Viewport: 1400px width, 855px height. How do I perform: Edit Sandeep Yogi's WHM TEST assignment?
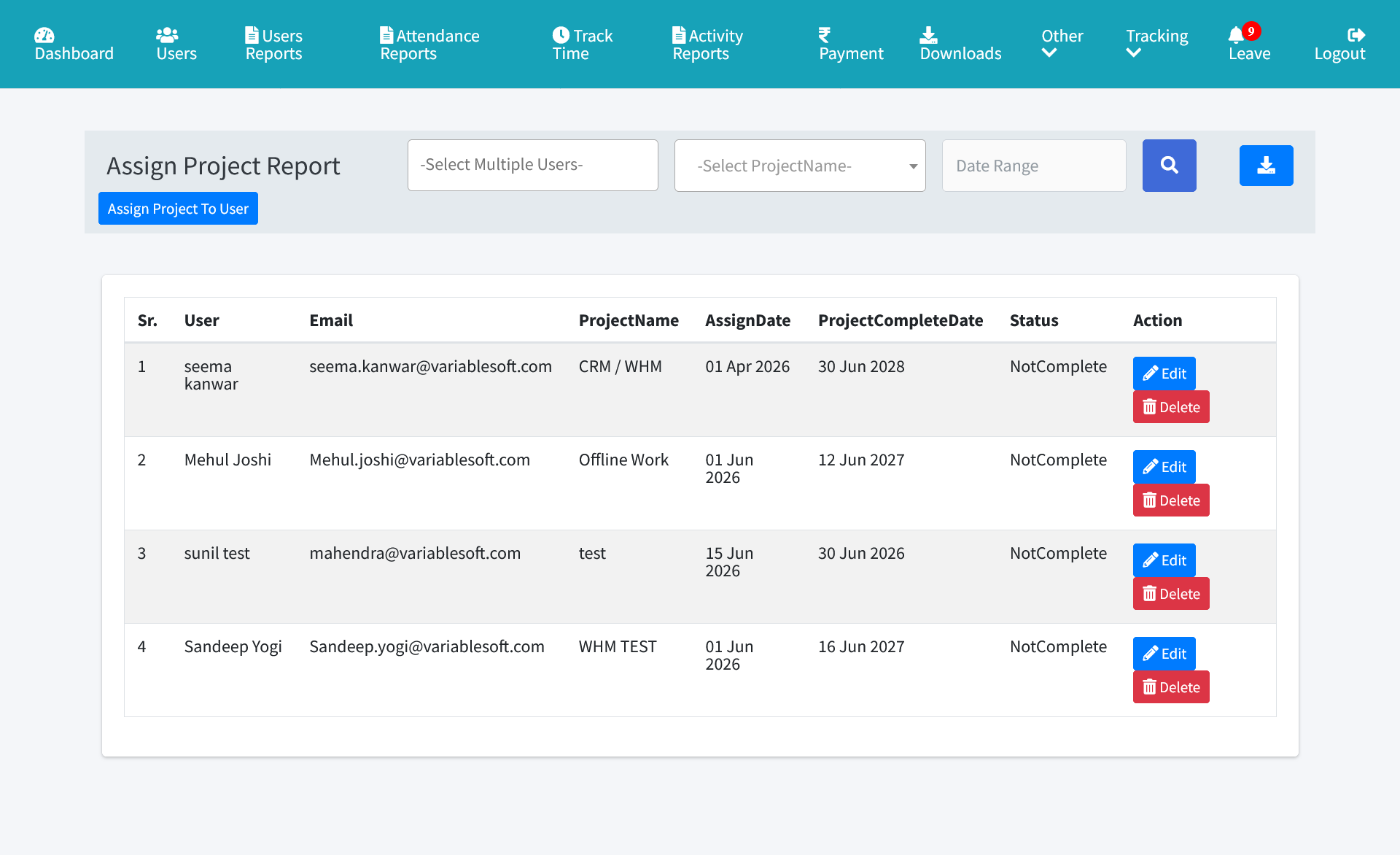tap(1164, 654)
